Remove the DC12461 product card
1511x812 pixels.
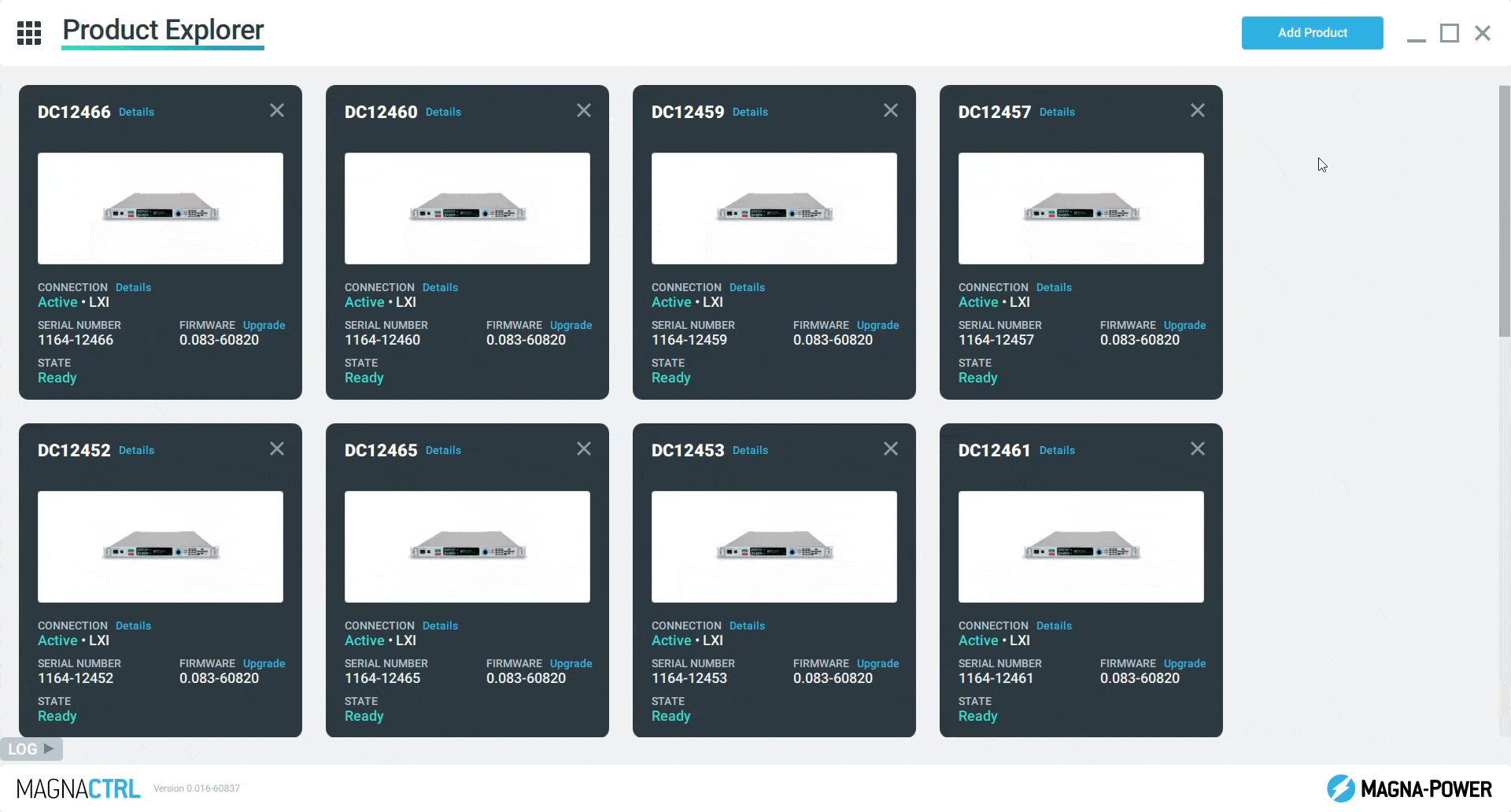[1198, 448]
